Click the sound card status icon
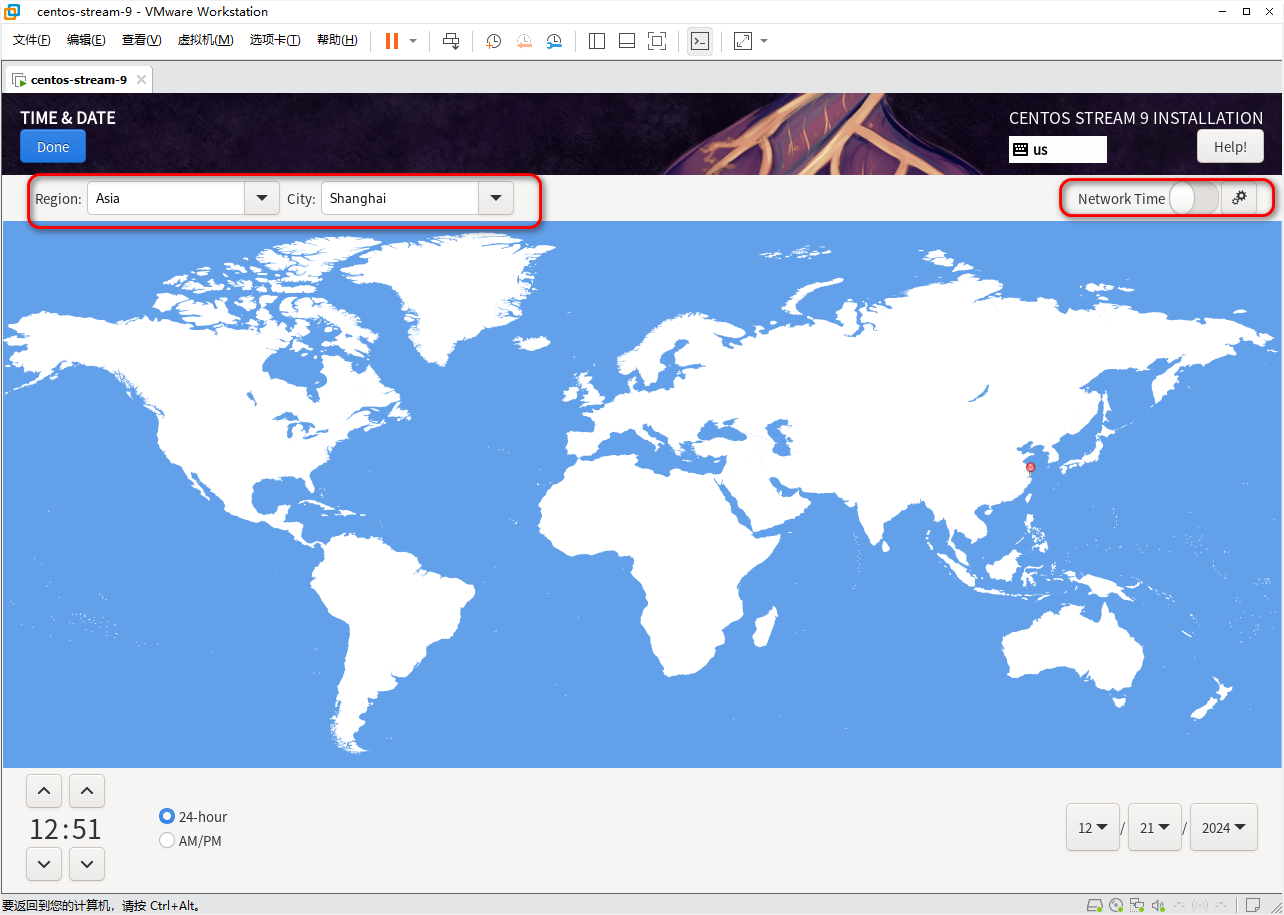Viewport: 1284px width, 915px height. click(x=1158, y=905)
